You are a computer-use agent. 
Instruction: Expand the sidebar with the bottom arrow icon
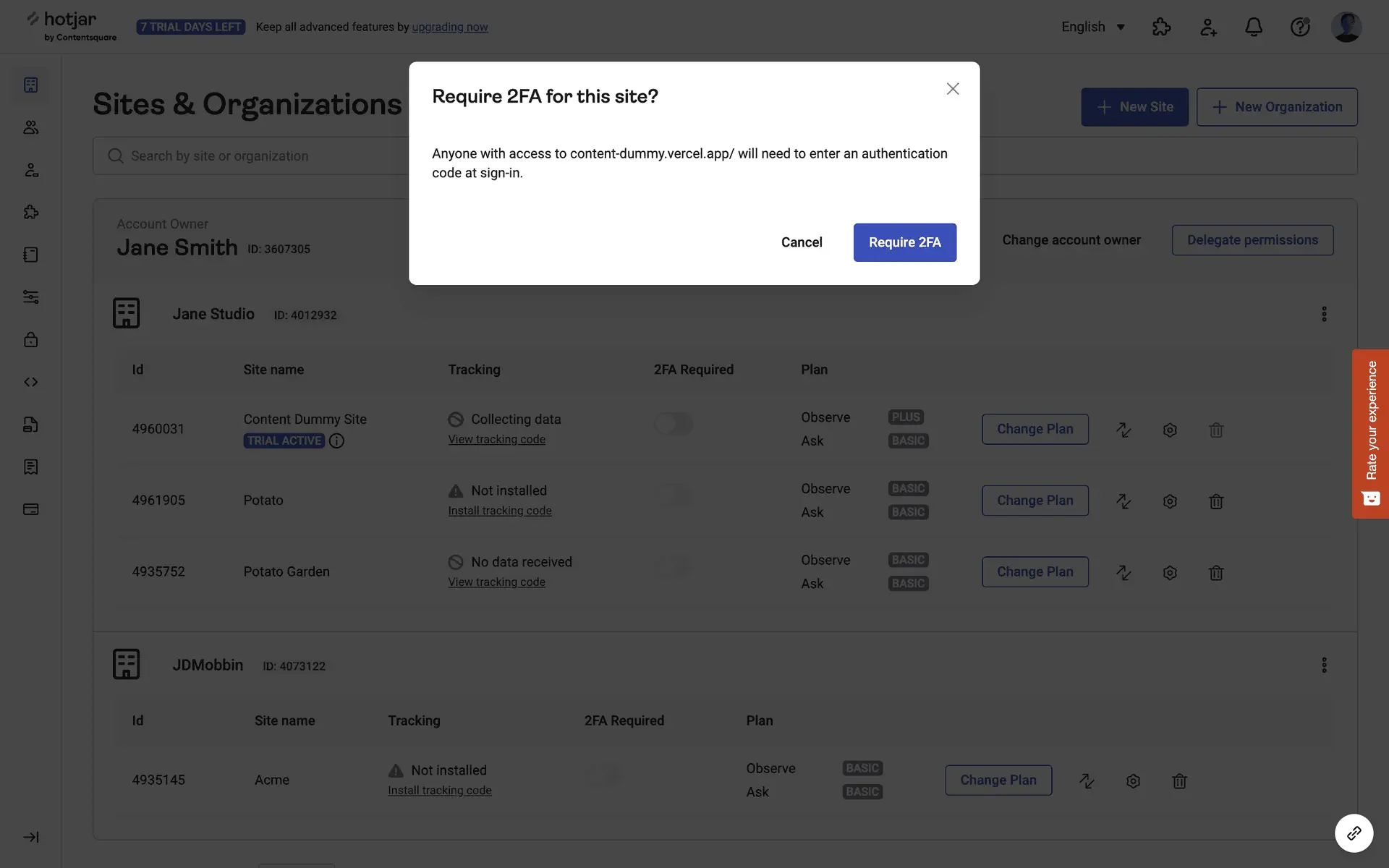(30, 837)
